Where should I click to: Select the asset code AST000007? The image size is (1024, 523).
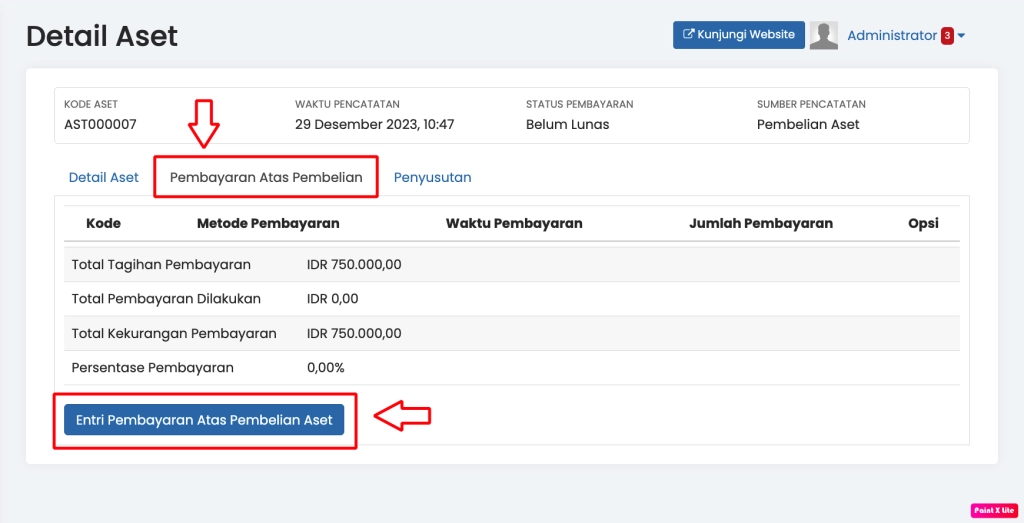click(100, 125)
